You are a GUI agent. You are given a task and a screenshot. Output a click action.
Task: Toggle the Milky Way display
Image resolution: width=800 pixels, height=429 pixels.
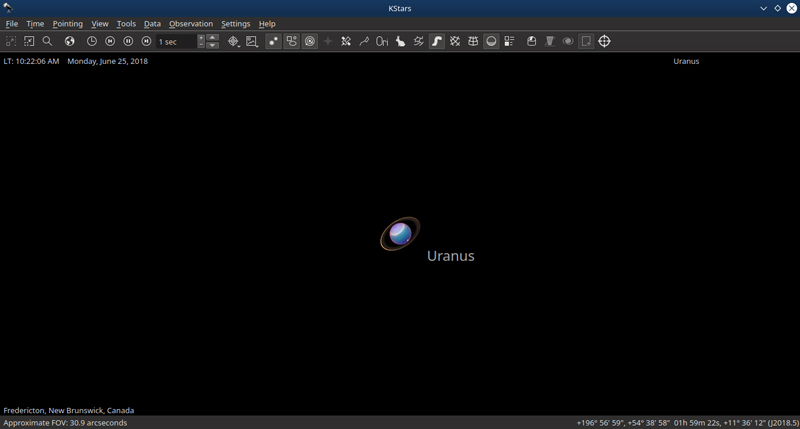(437, 41)
